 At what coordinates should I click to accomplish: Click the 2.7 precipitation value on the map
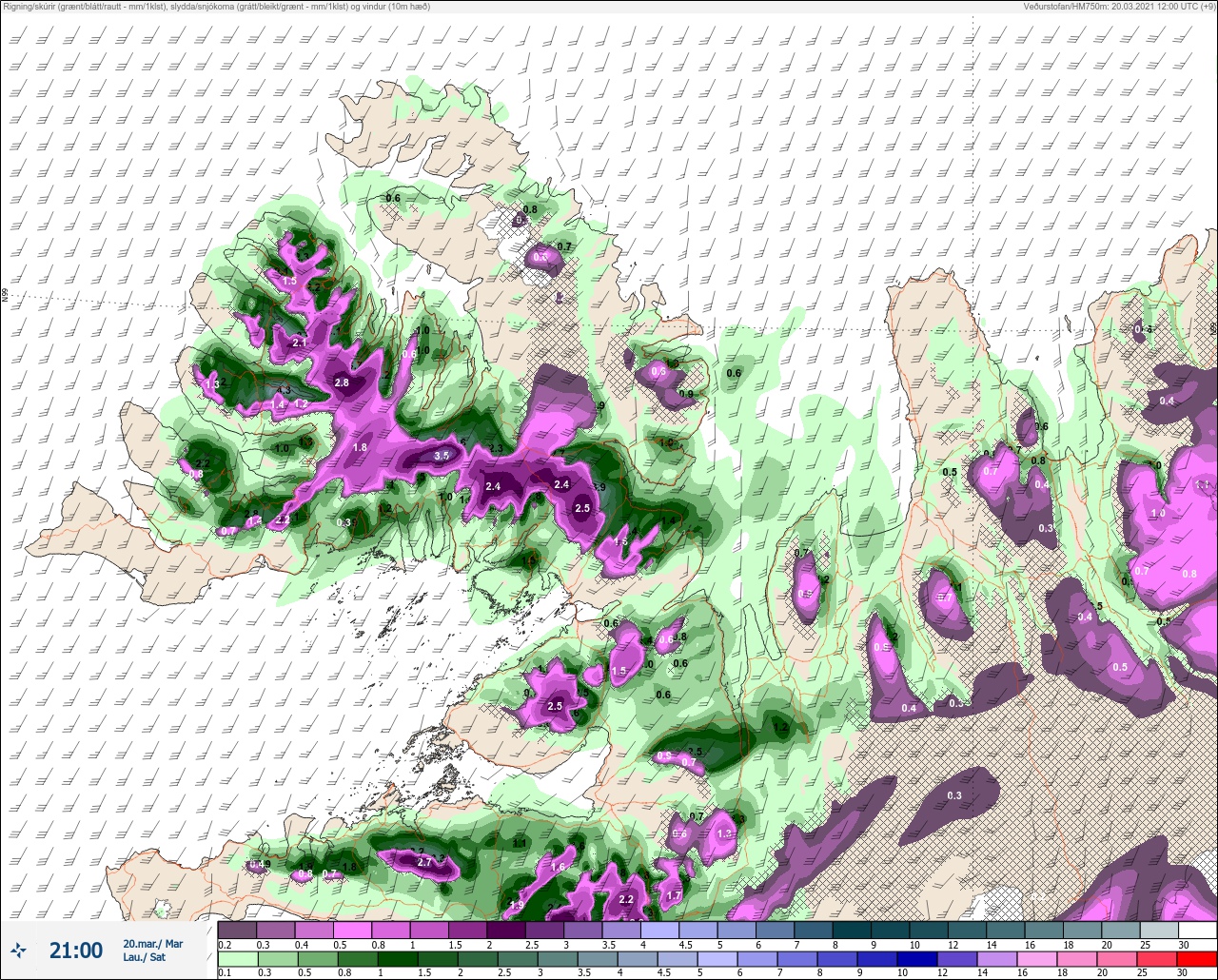424,862
